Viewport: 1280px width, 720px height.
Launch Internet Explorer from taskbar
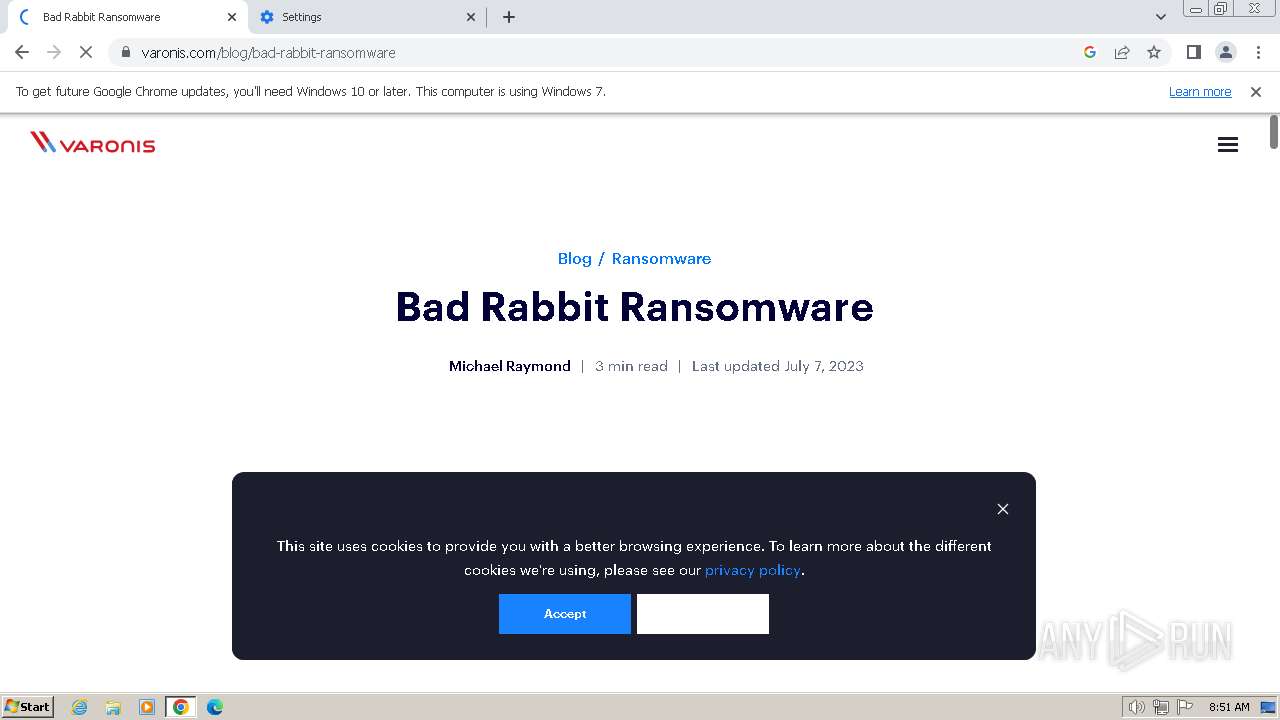pos(80,707)
